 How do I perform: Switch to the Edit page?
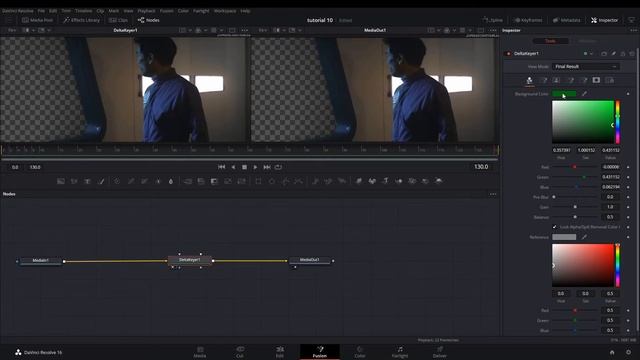[280, 352]
